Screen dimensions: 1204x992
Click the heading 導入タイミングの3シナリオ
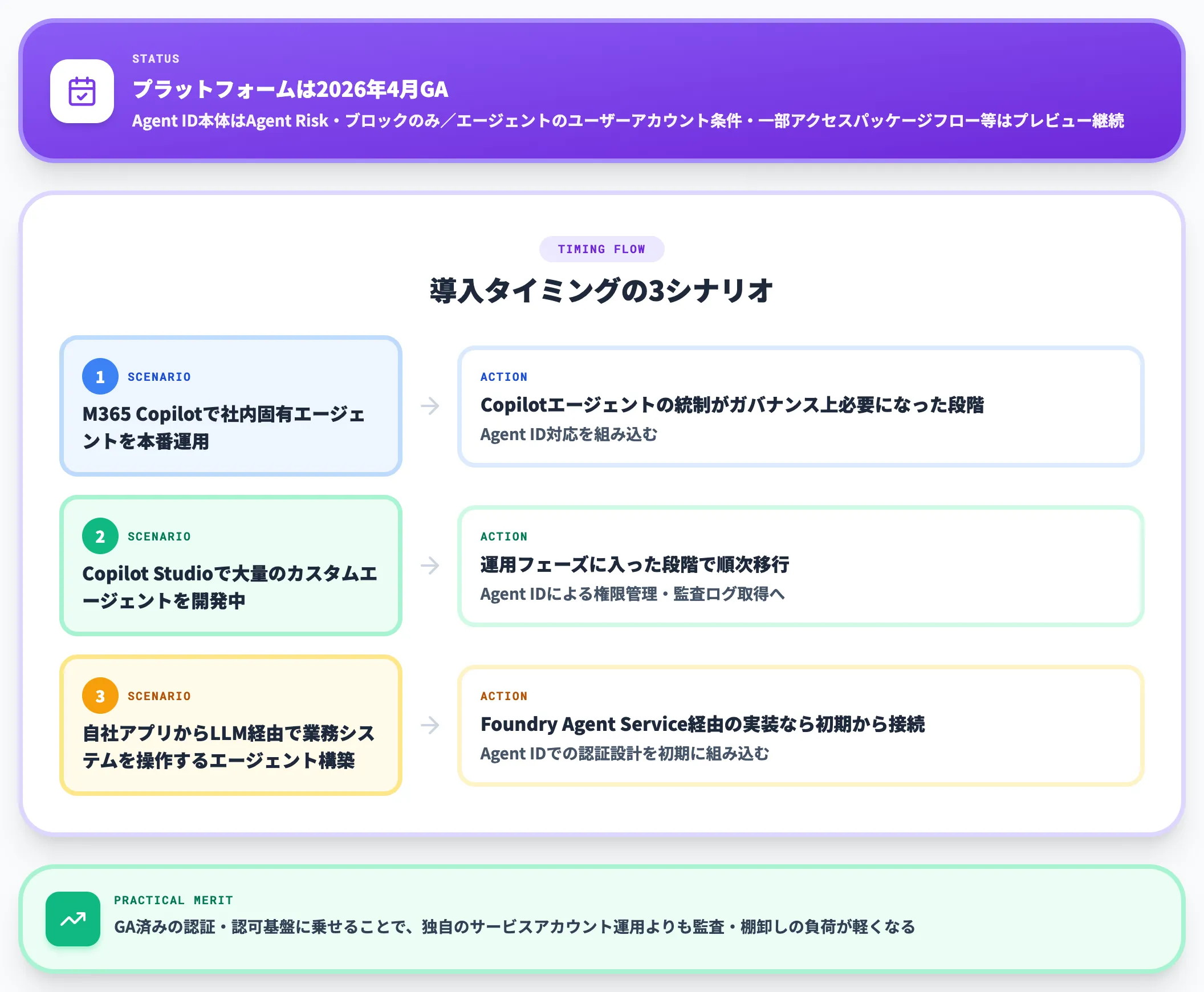click(601, 290)
